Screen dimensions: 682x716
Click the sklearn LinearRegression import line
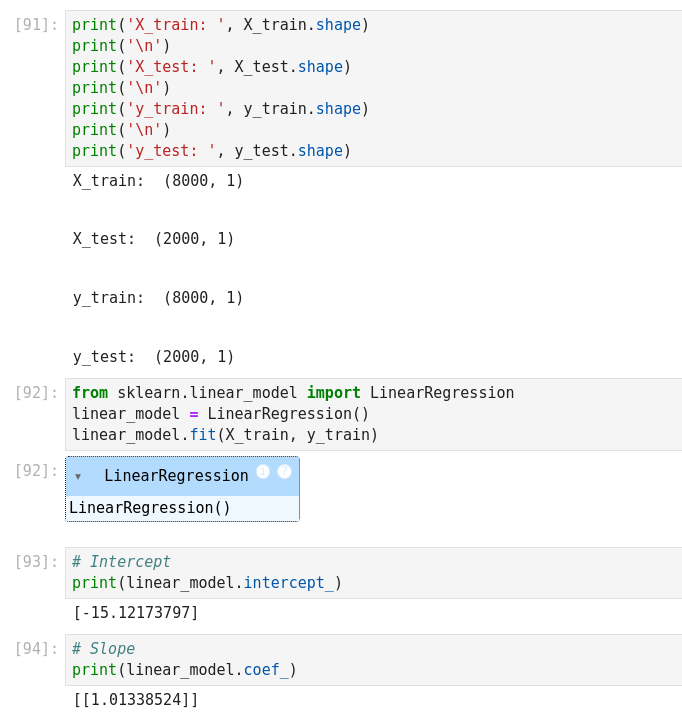[292, 393]
